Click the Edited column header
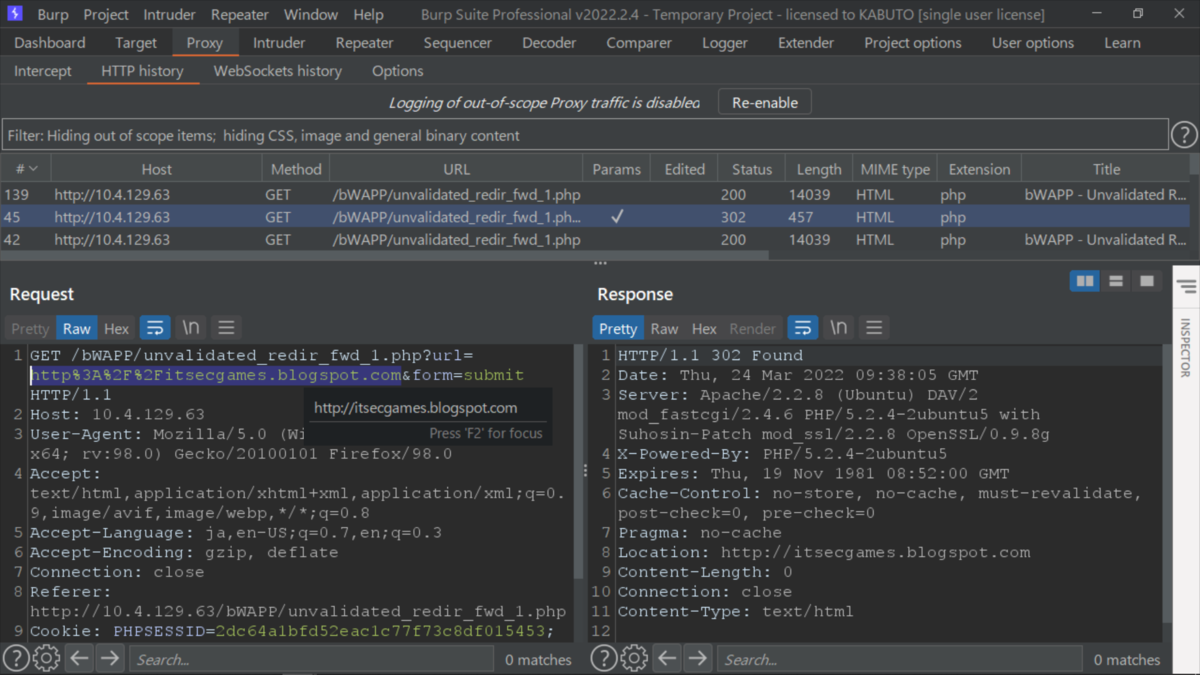The width and height of the screenshot is (1200, 675). (685, 169)
